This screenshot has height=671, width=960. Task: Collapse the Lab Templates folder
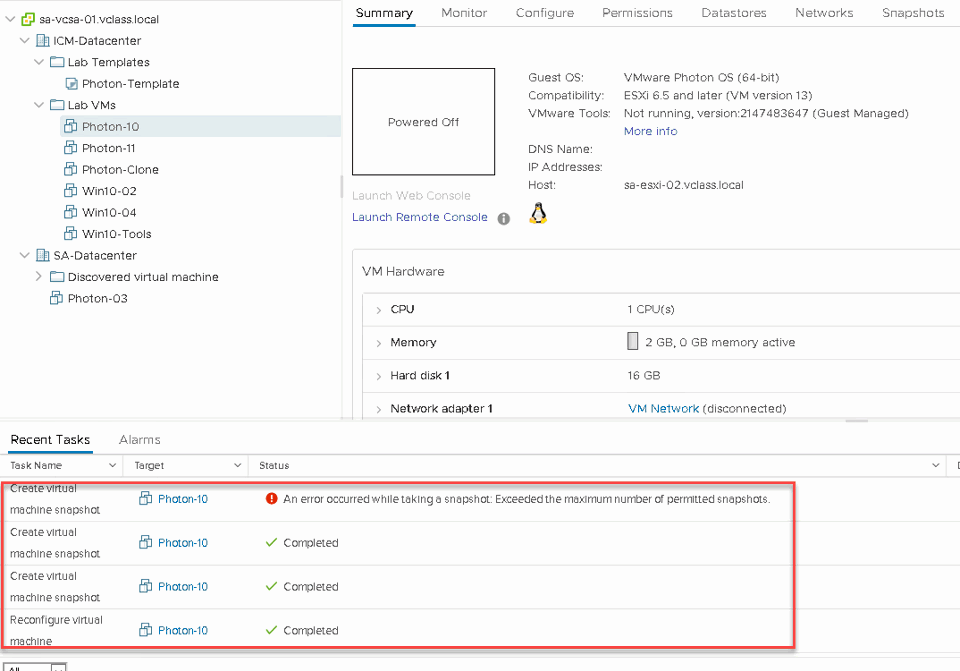point(39,62)
